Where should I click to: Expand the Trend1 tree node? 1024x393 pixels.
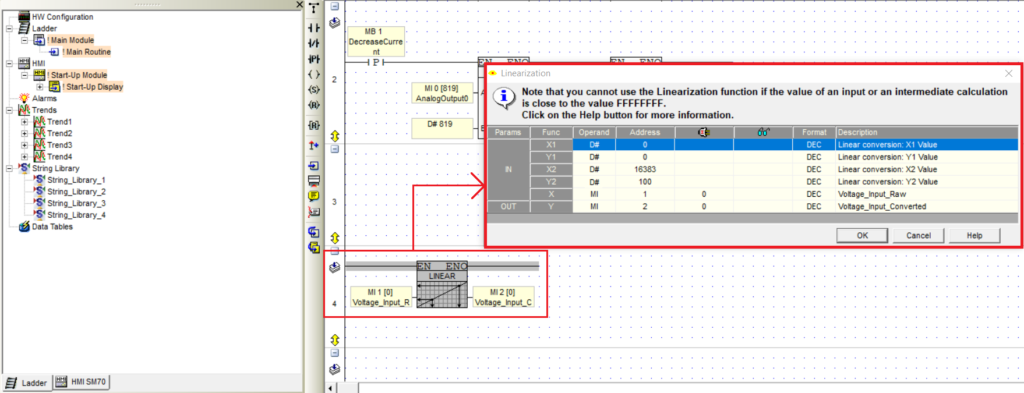pyautogui.click(x=25, y=122)
